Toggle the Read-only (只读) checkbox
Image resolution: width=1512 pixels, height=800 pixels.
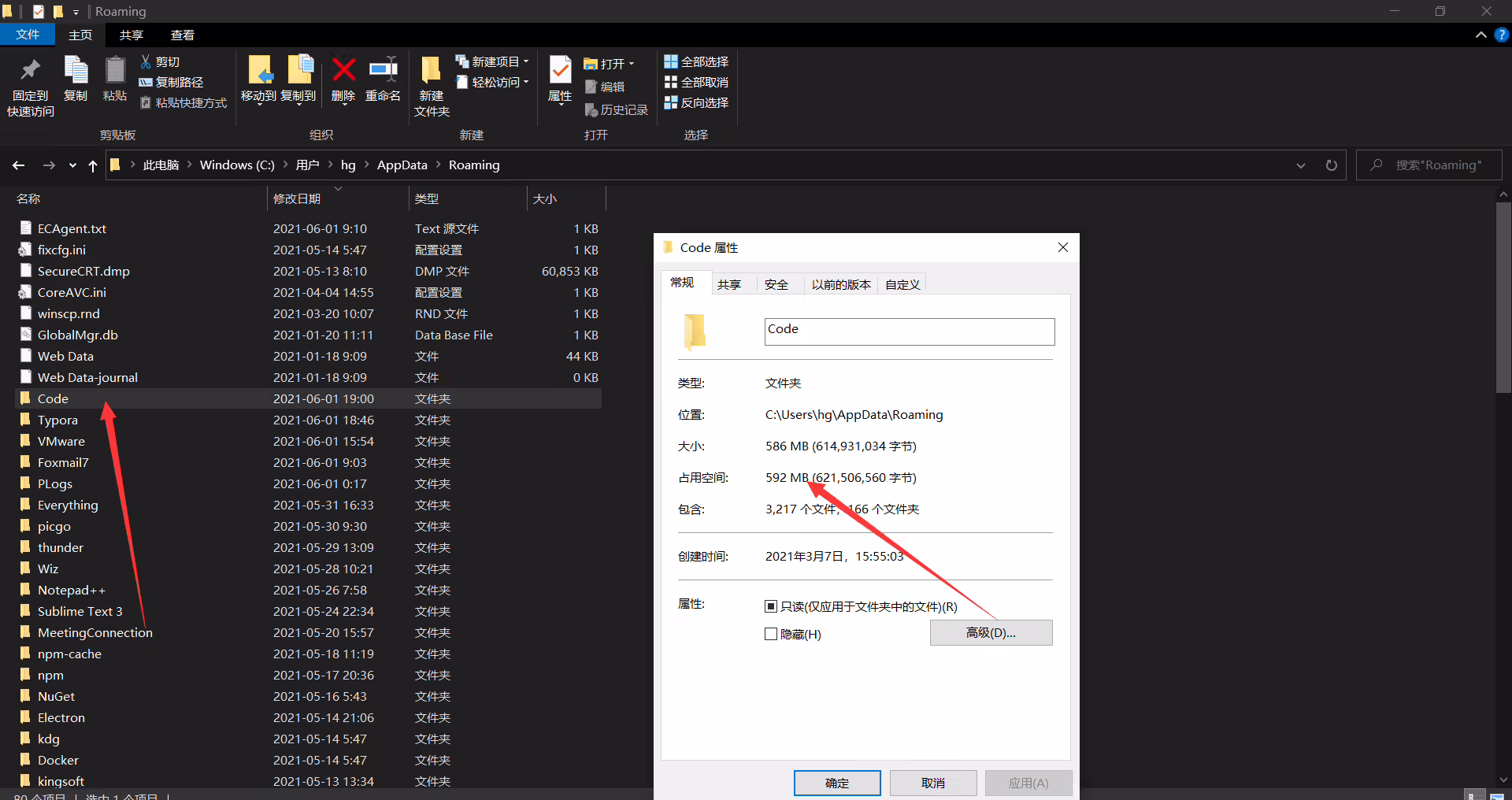[771, 606]
